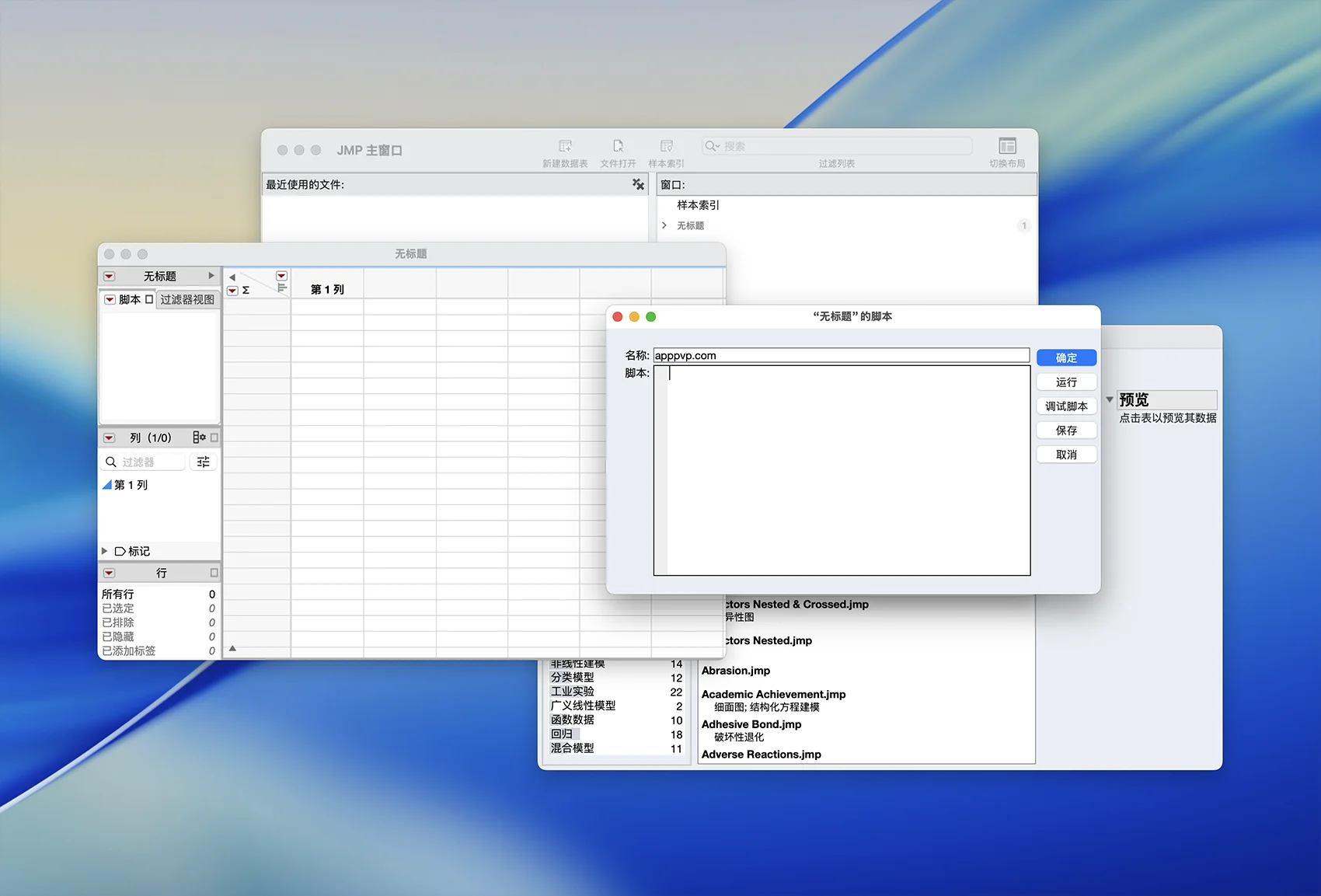Open 样本索引 from the toolbar
The height and width of the screenshot is (896, 1321).
pos(666,147)
